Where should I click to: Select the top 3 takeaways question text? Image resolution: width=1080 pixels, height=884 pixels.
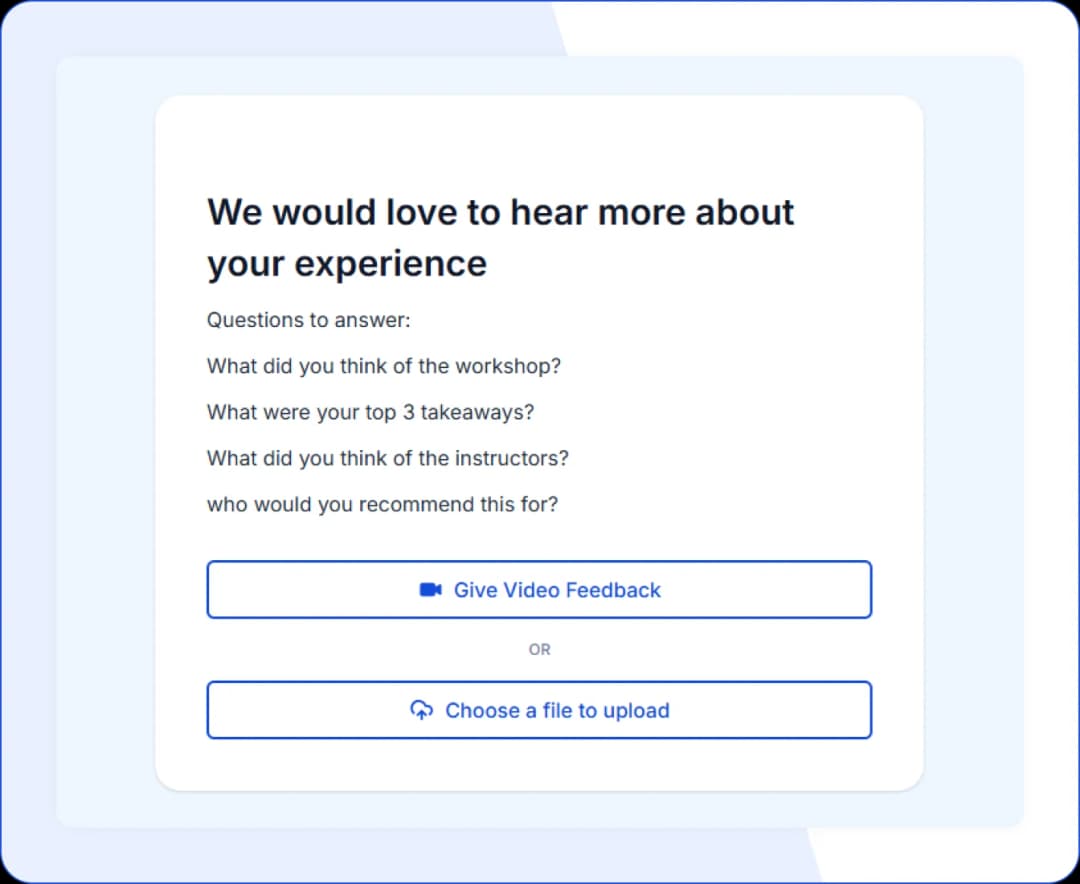tap(370, 412)
